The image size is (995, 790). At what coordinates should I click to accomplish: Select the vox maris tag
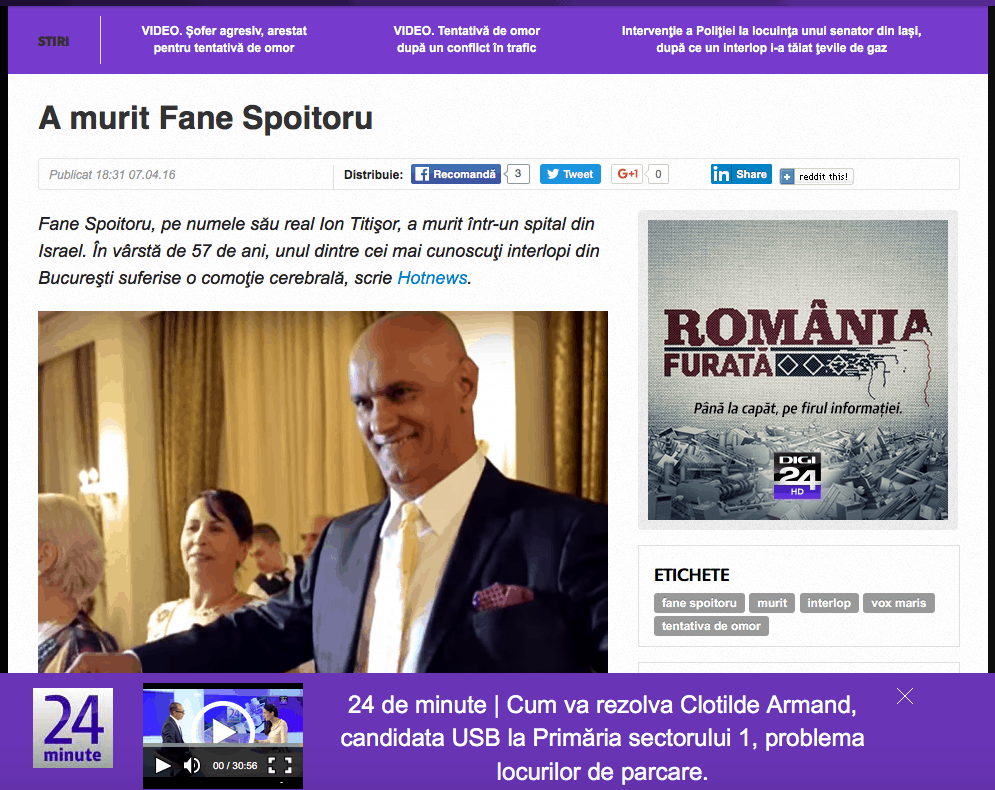[x=899, y=603]
